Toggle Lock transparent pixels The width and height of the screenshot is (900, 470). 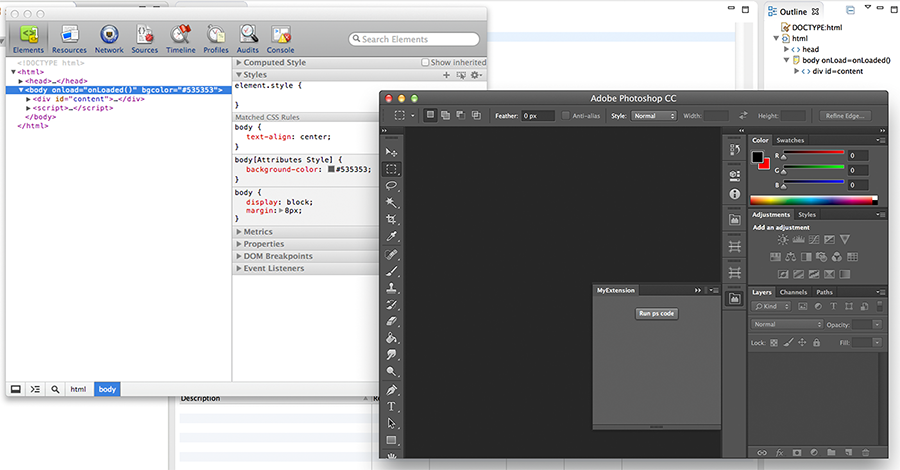[774, 343]
